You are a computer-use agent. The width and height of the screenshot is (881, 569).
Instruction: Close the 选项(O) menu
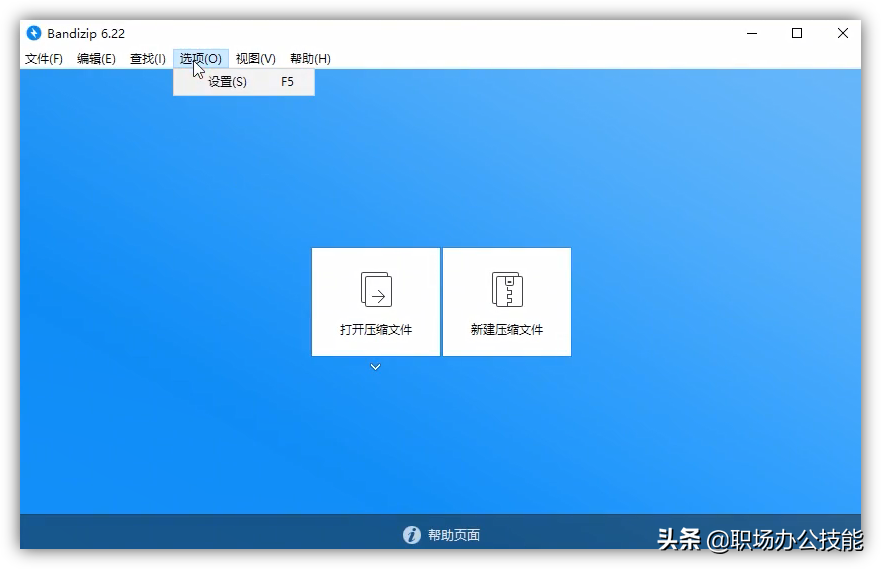click(x=201, y=58)
